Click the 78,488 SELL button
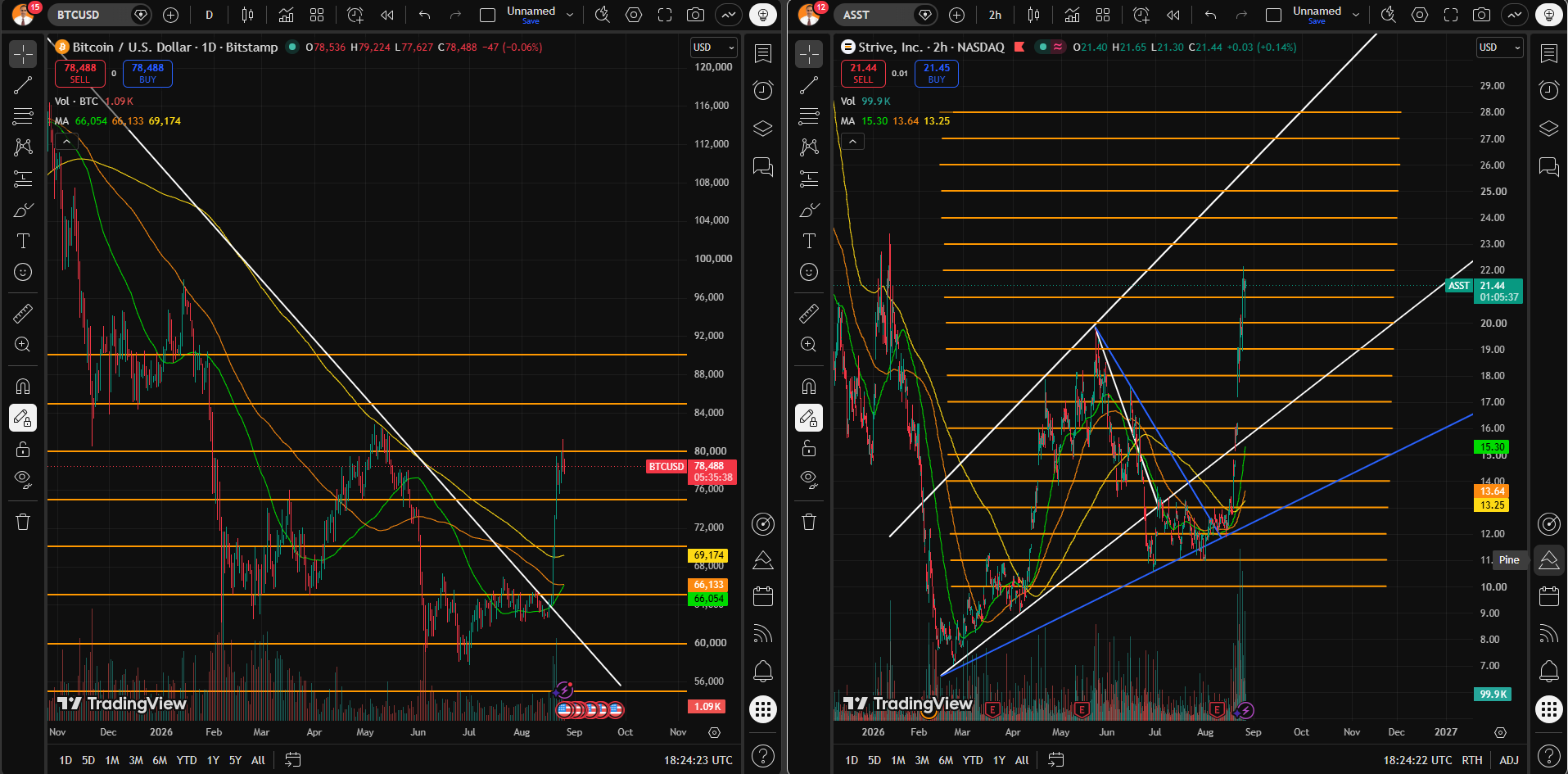The image size is (1568, 774). pos(80,74)
